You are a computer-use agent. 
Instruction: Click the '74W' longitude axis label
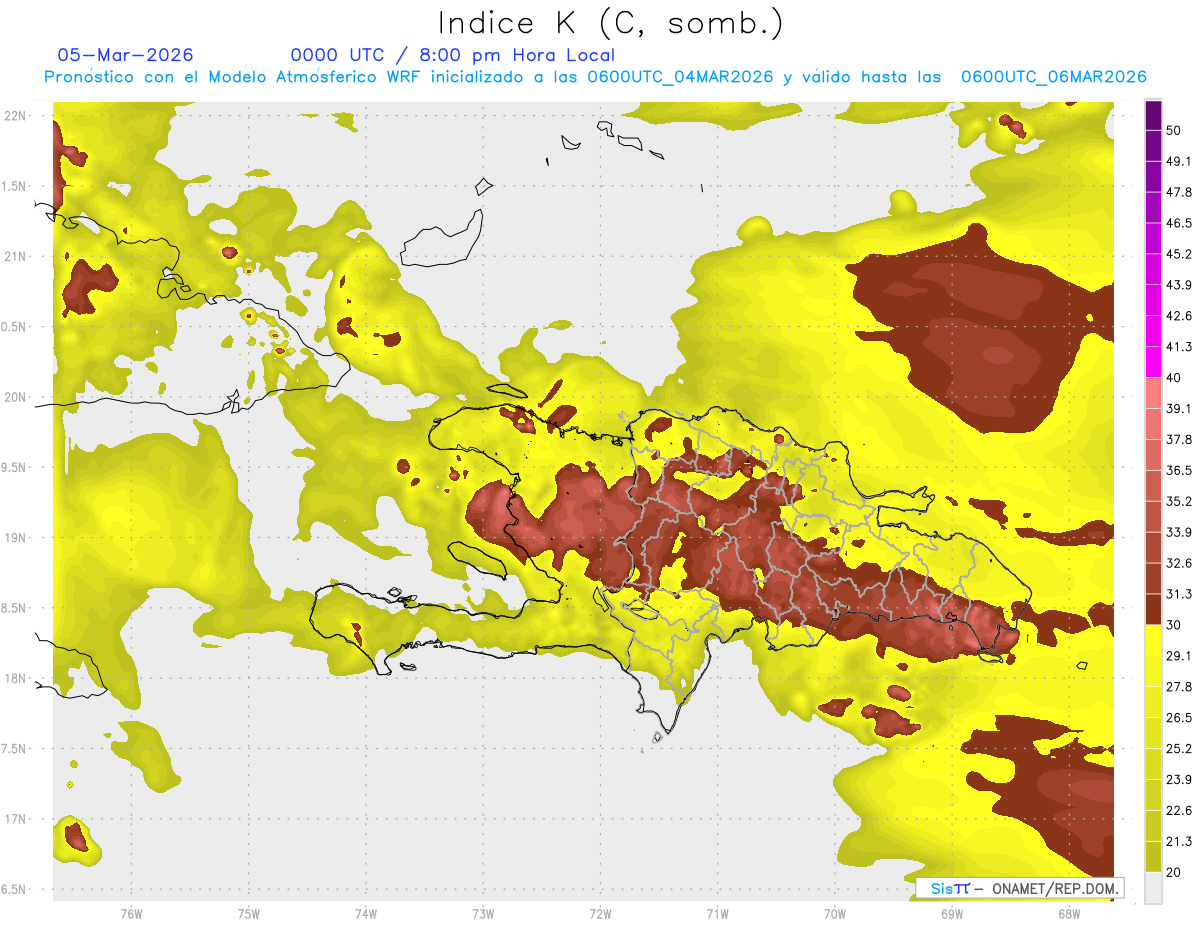coord(366,912)
